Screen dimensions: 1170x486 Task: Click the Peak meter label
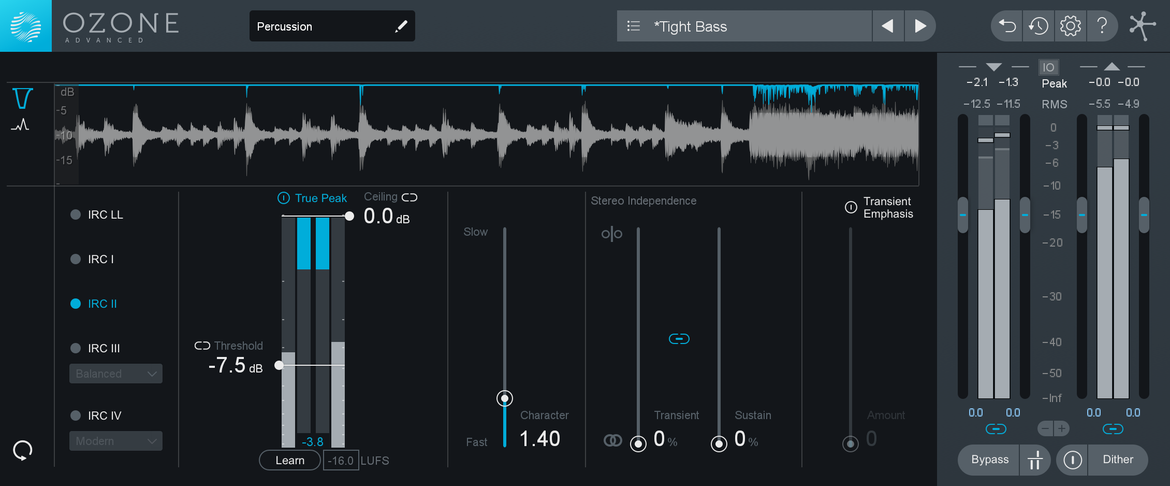[1054, 84]
